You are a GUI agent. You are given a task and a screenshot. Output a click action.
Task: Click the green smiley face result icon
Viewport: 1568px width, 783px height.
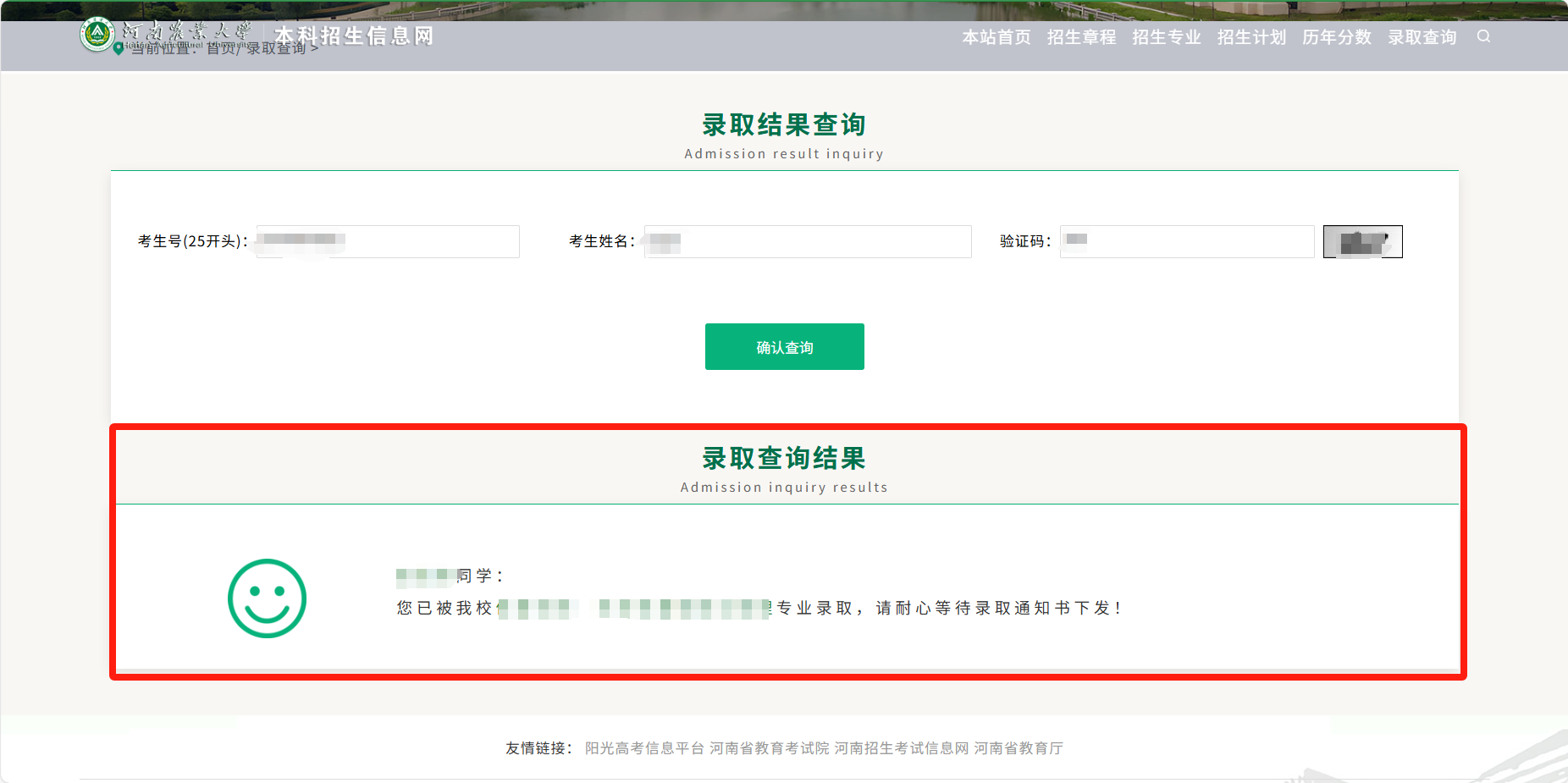pos(267,598)
